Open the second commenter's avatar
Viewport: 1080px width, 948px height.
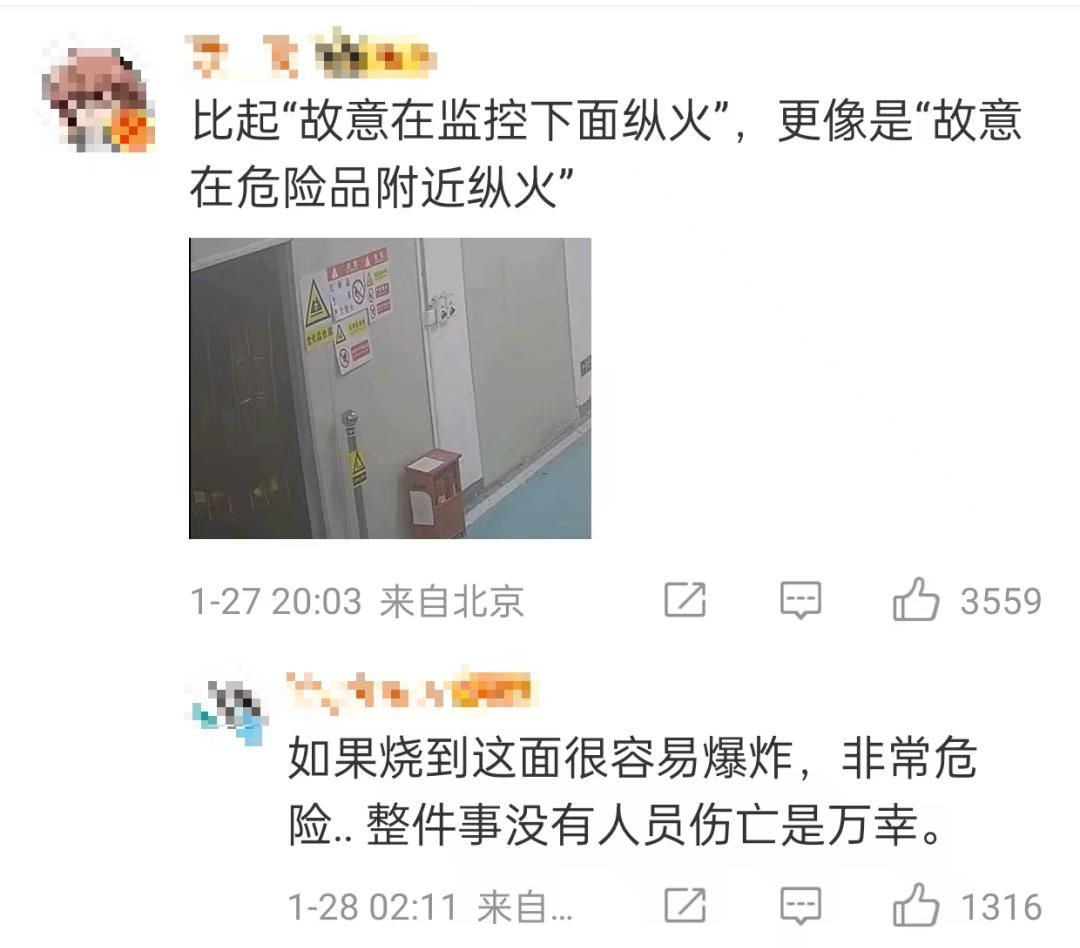pyautogui.click(x=230, y=712)
